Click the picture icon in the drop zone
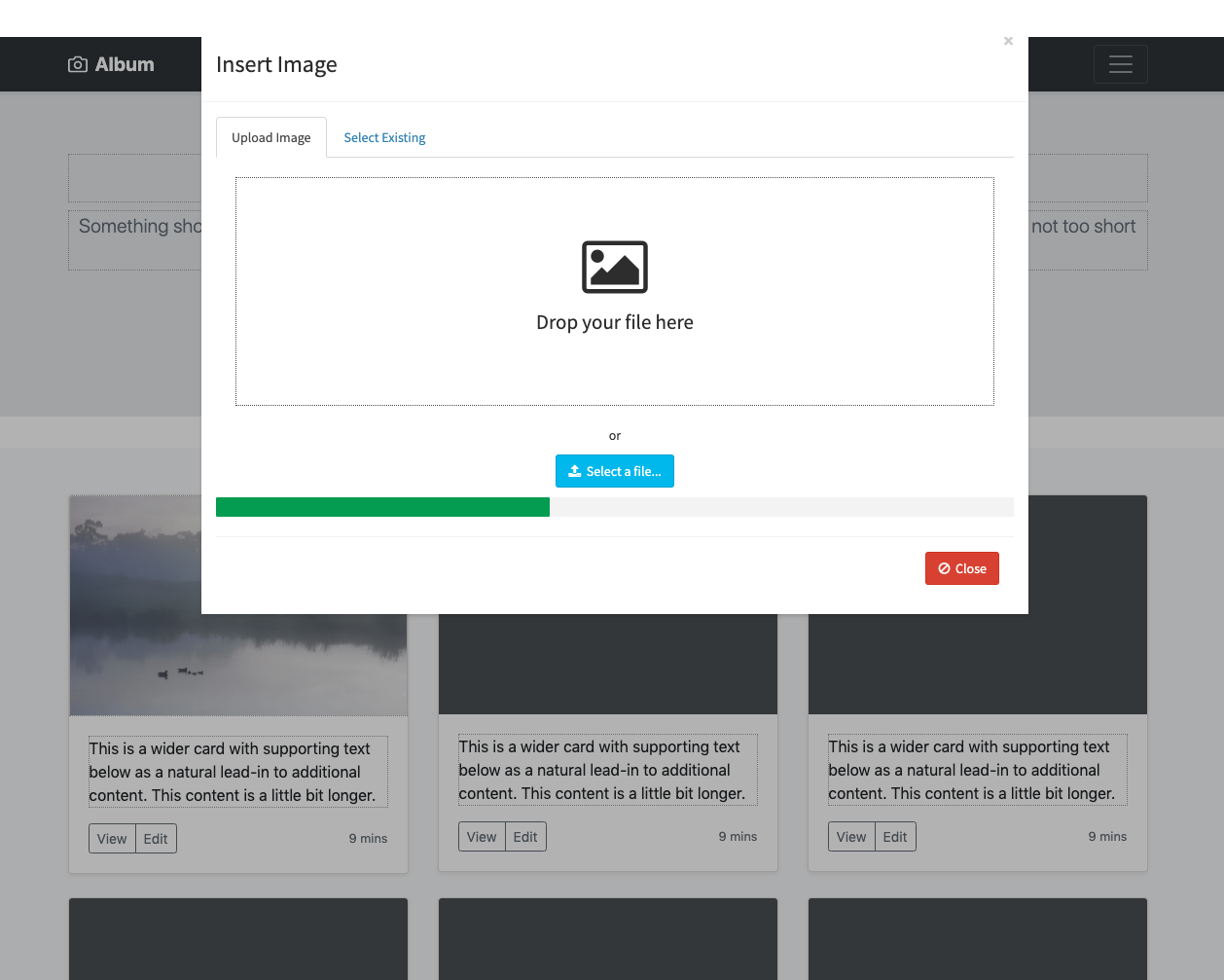This screenshot has width=1224, height=980. click(615, 267)
